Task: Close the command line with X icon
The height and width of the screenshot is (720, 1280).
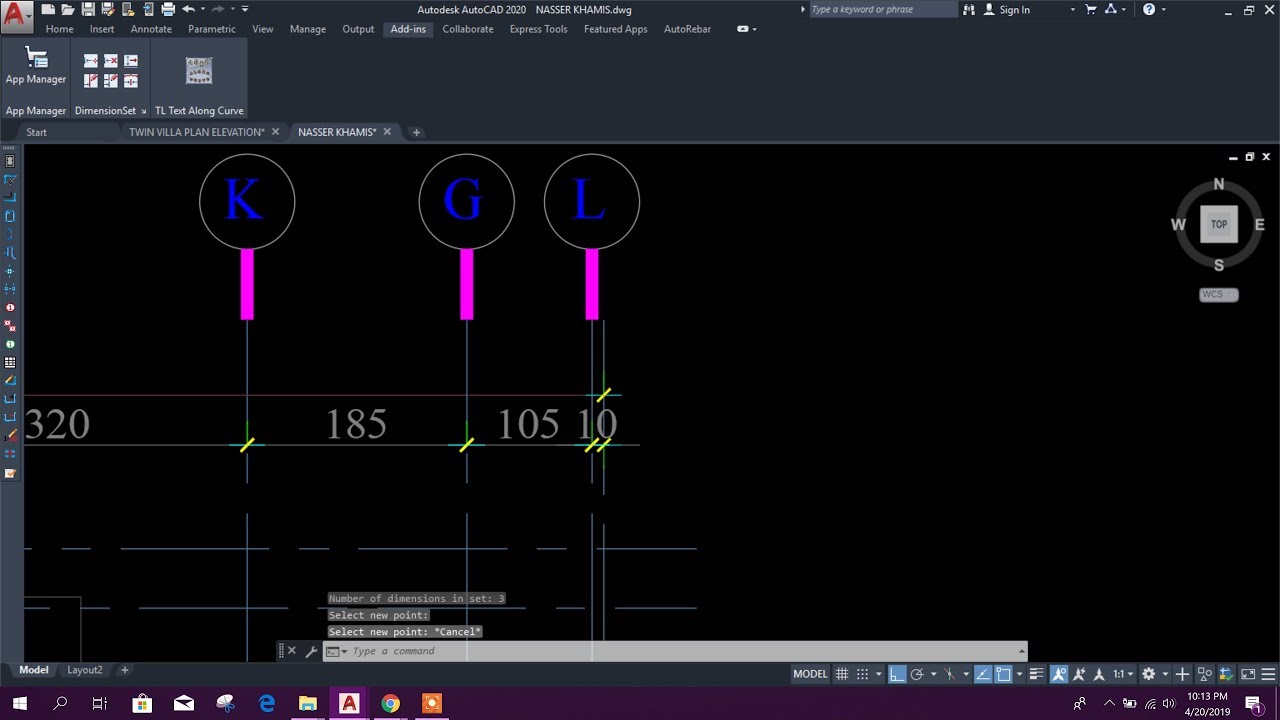Action: [292, 651]
